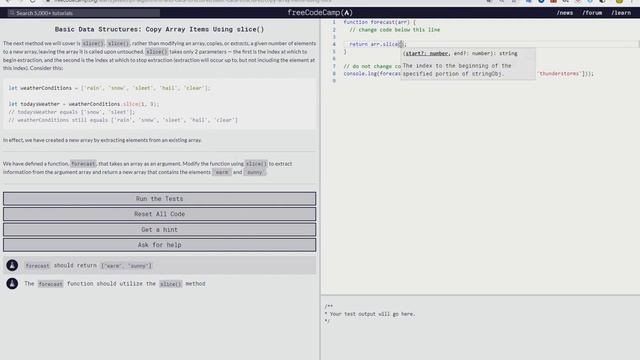The image size is (640, 360).
Task: Click the inline 'warm' code tag in instructions
Action: click(222, 172)
